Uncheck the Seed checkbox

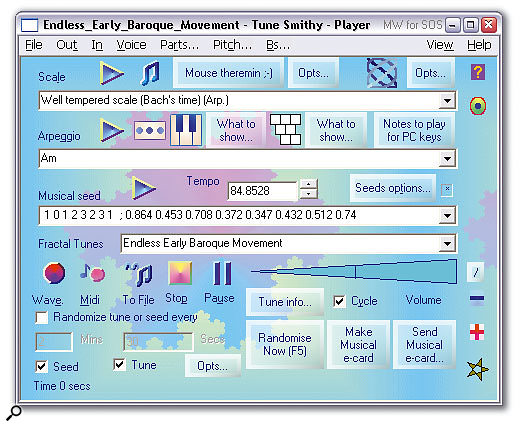pos(41,367)
